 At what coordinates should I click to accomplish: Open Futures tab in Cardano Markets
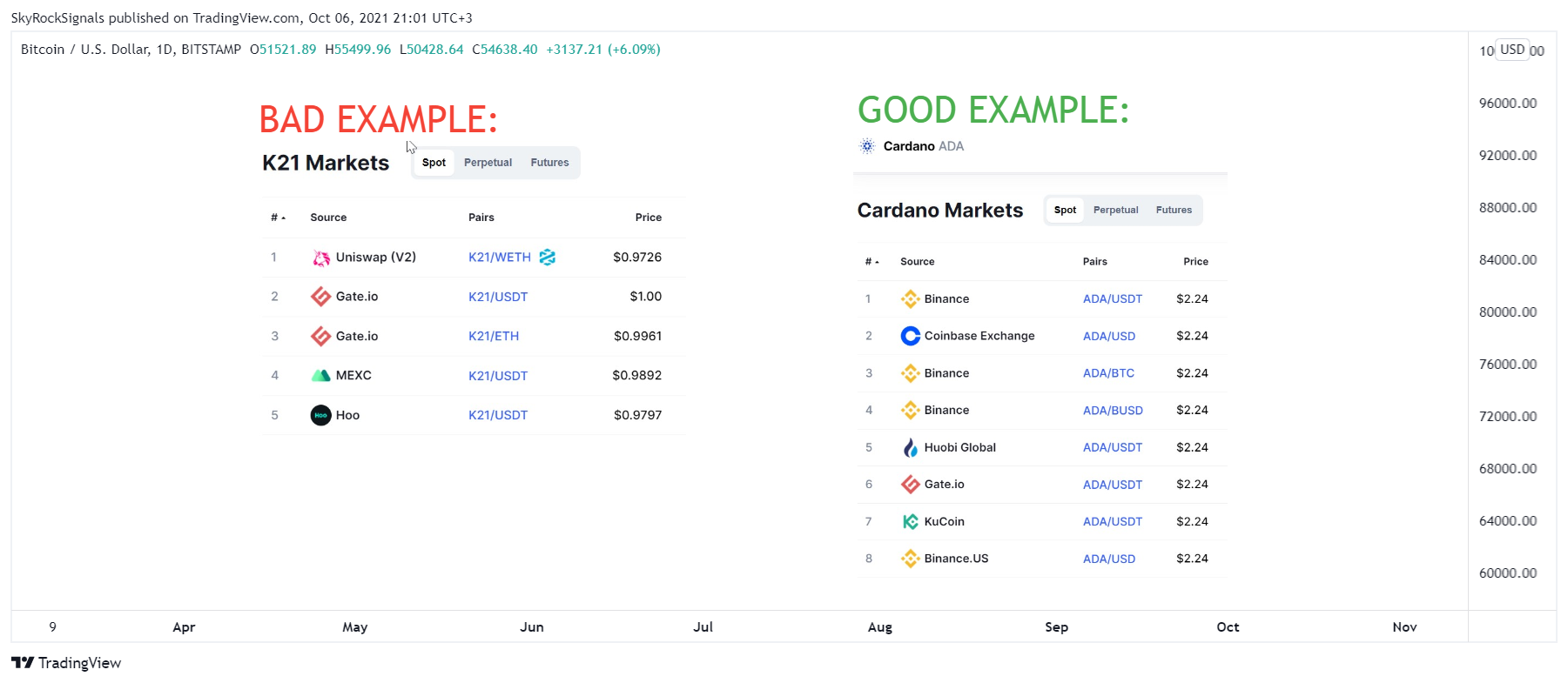tap(1174, 211)
